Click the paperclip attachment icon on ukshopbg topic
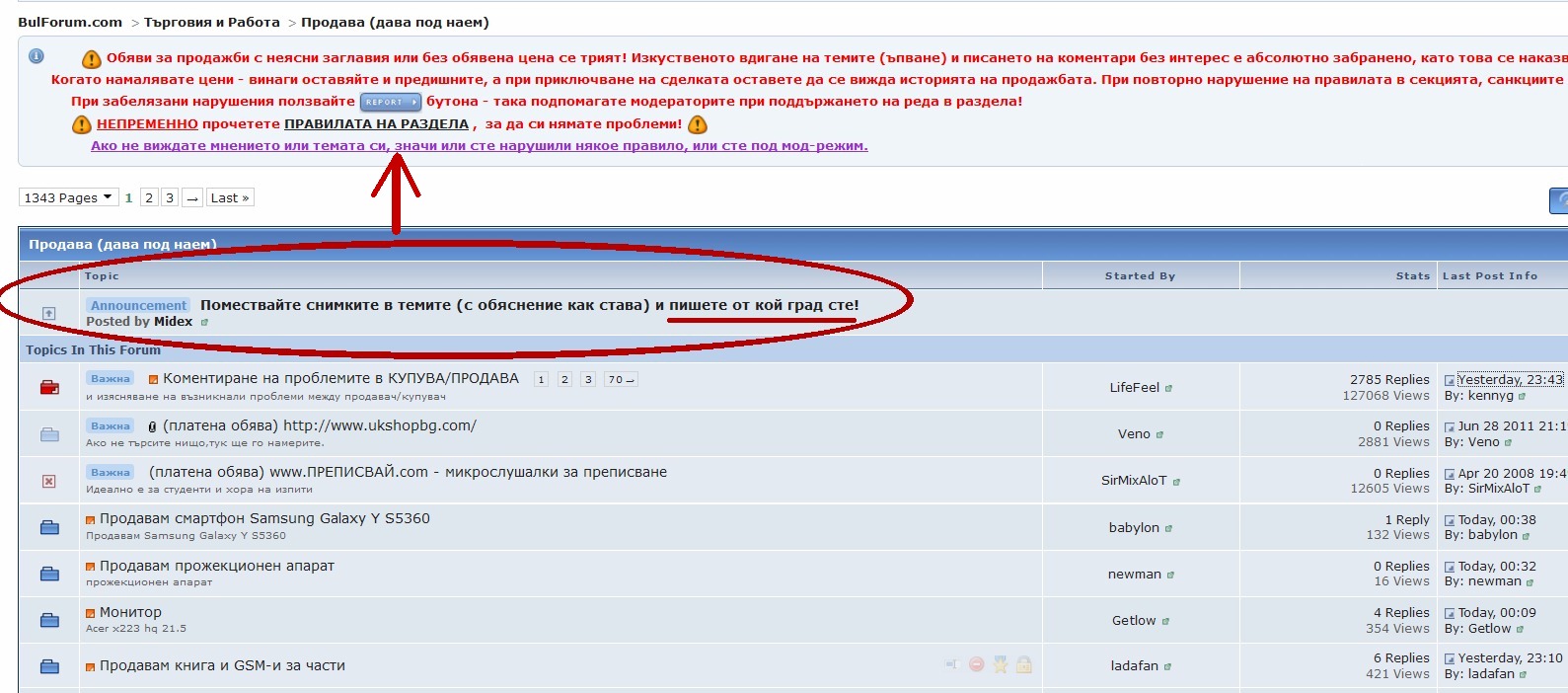Image resolution: width=1568 pixels, height=693 pixels. click(153, 426)
